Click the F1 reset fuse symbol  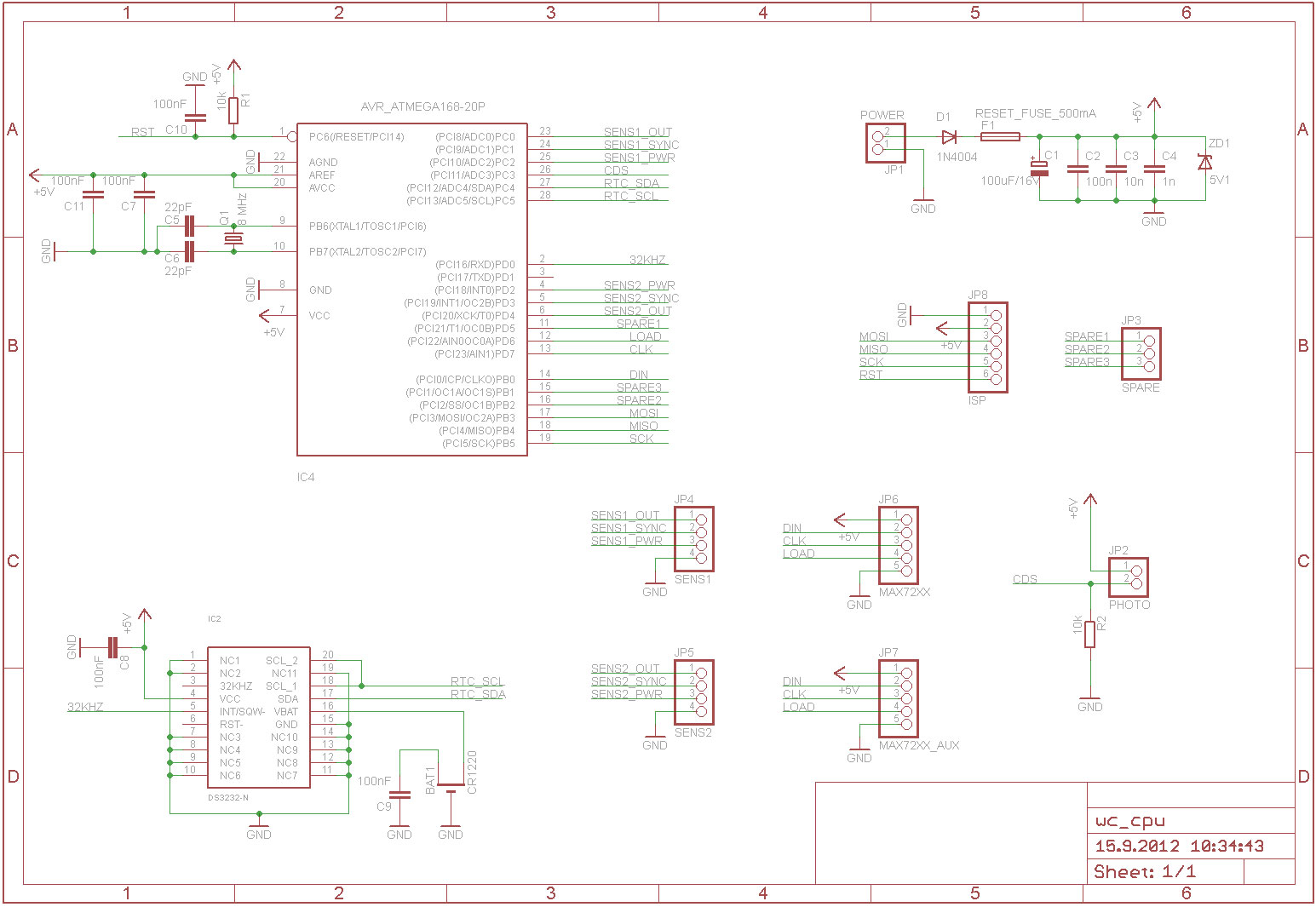pyautogui.click(x=1000, y=137)
